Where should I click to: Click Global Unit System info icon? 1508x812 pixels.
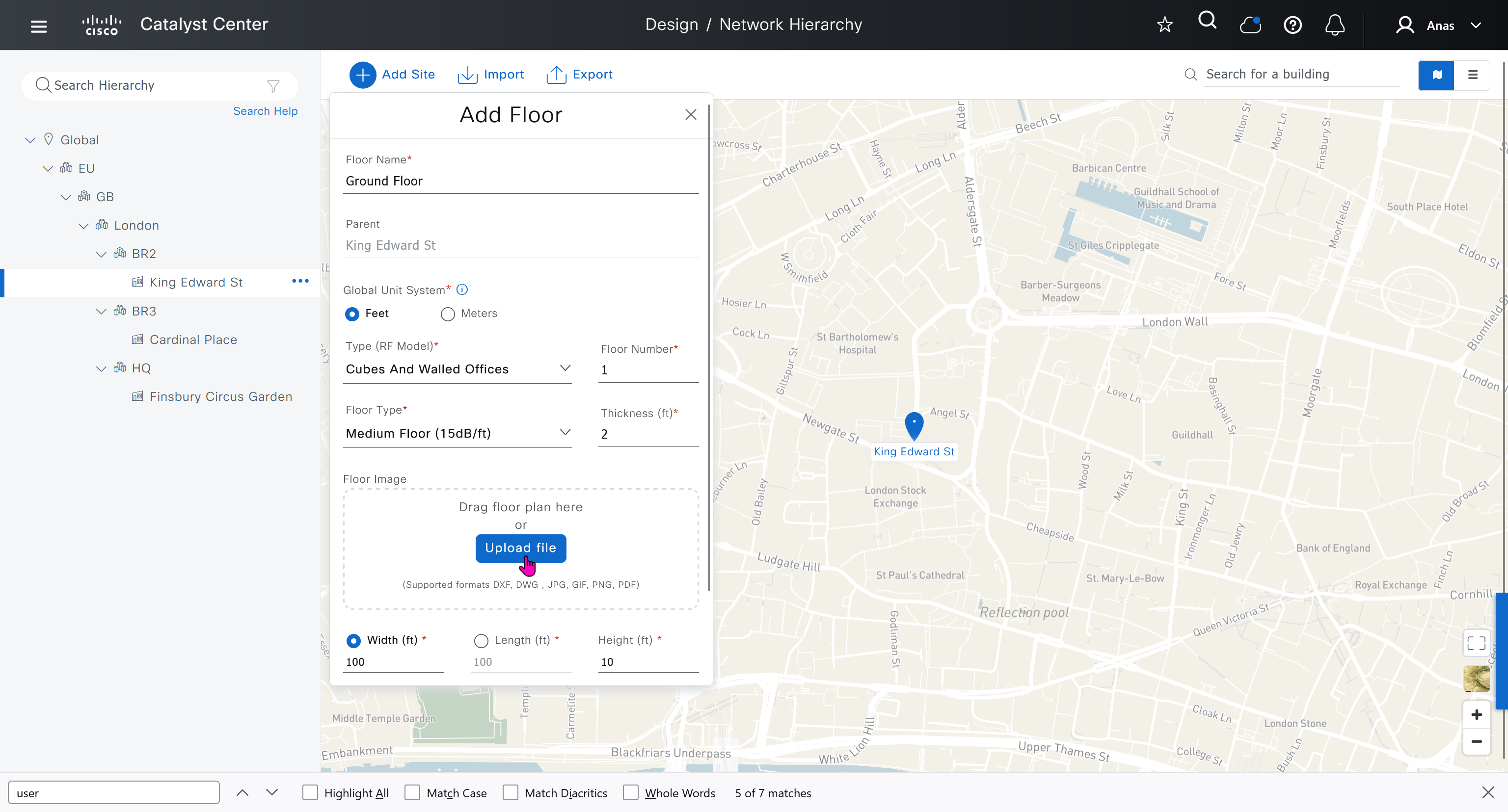pyautogui.click(x=462, y=289)
